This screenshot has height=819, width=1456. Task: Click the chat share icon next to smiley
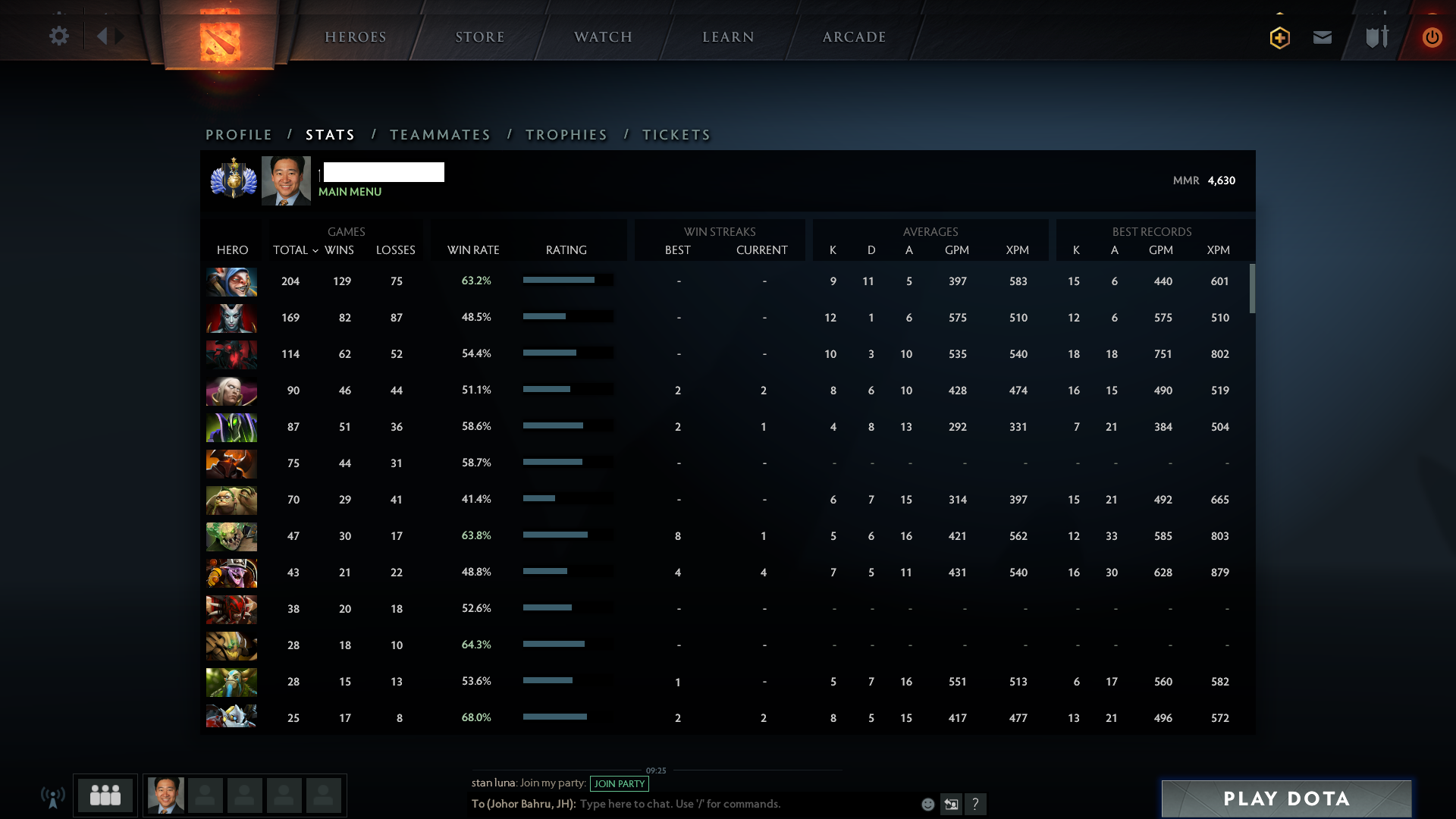click(x=952, y=805)
